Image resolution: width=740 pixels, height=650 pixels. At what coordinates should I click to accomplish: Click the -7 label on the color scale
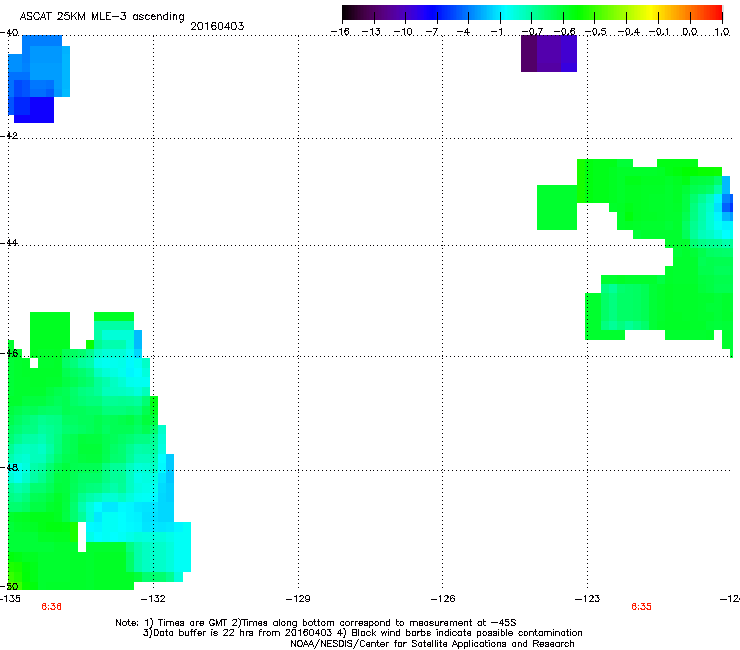coord(432,32)
